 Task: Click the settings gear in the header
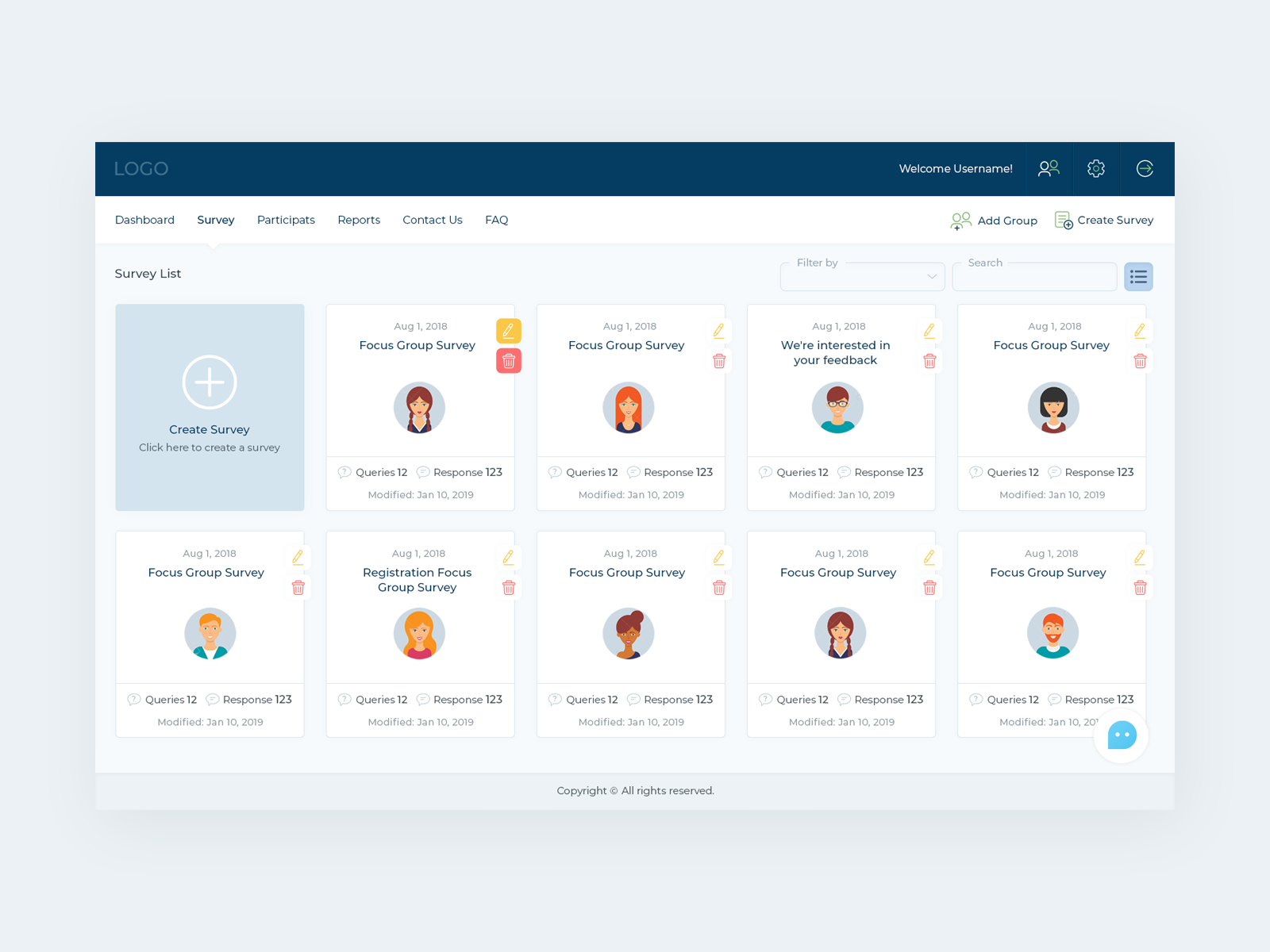[x=1096, y=168]
